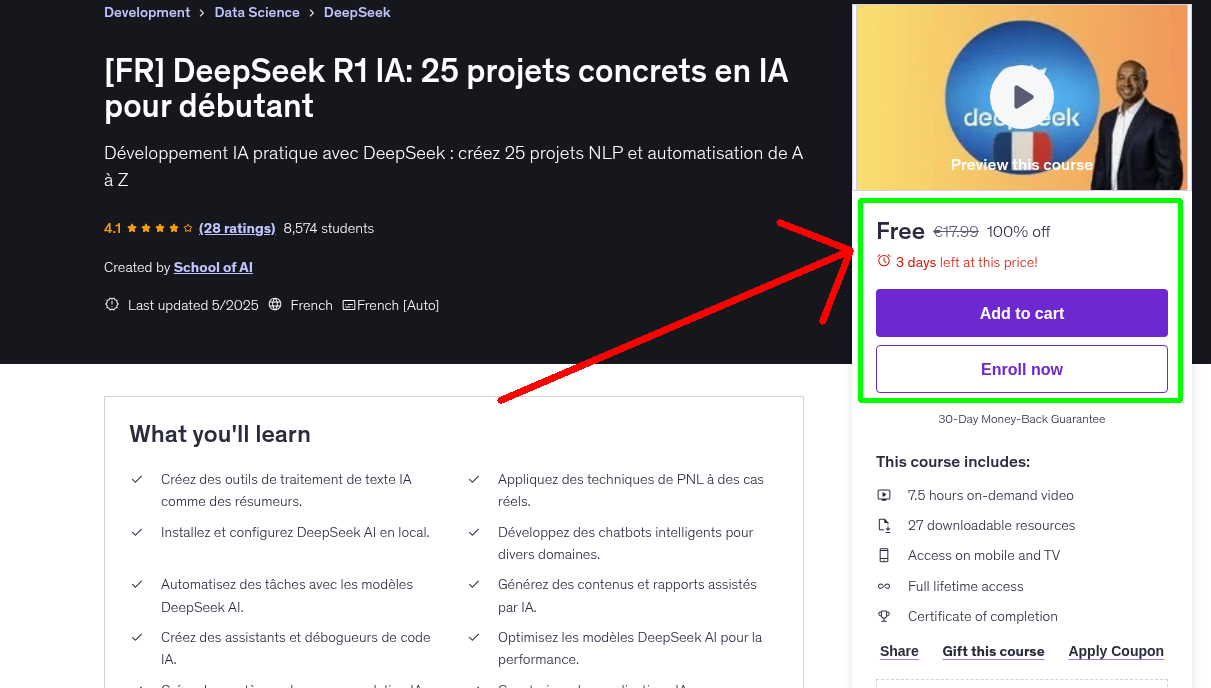Image resolution: width=1211 pixels, height=688 pixels.
Task: Click the mobile and TV access icon
Action: (x=885, y=555)
